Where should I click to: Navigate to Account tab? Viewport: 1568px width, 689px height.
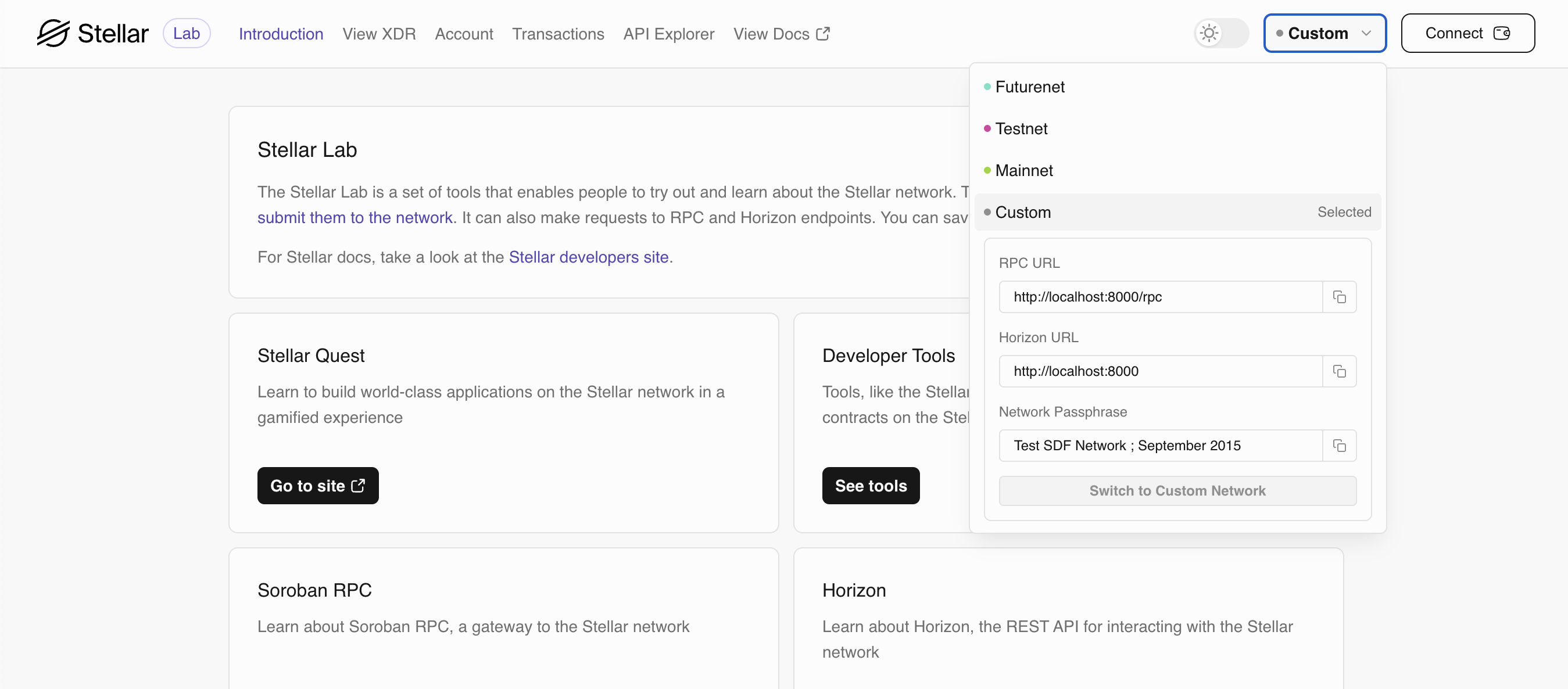point(464,33)
